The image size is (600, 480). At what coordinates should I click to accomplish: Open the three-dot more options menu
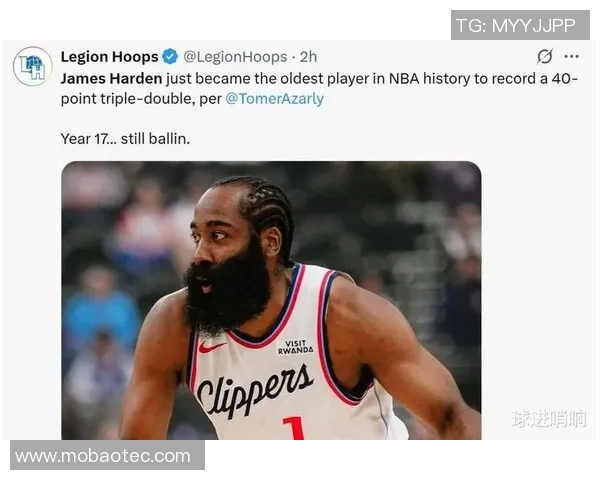point(571,57)
